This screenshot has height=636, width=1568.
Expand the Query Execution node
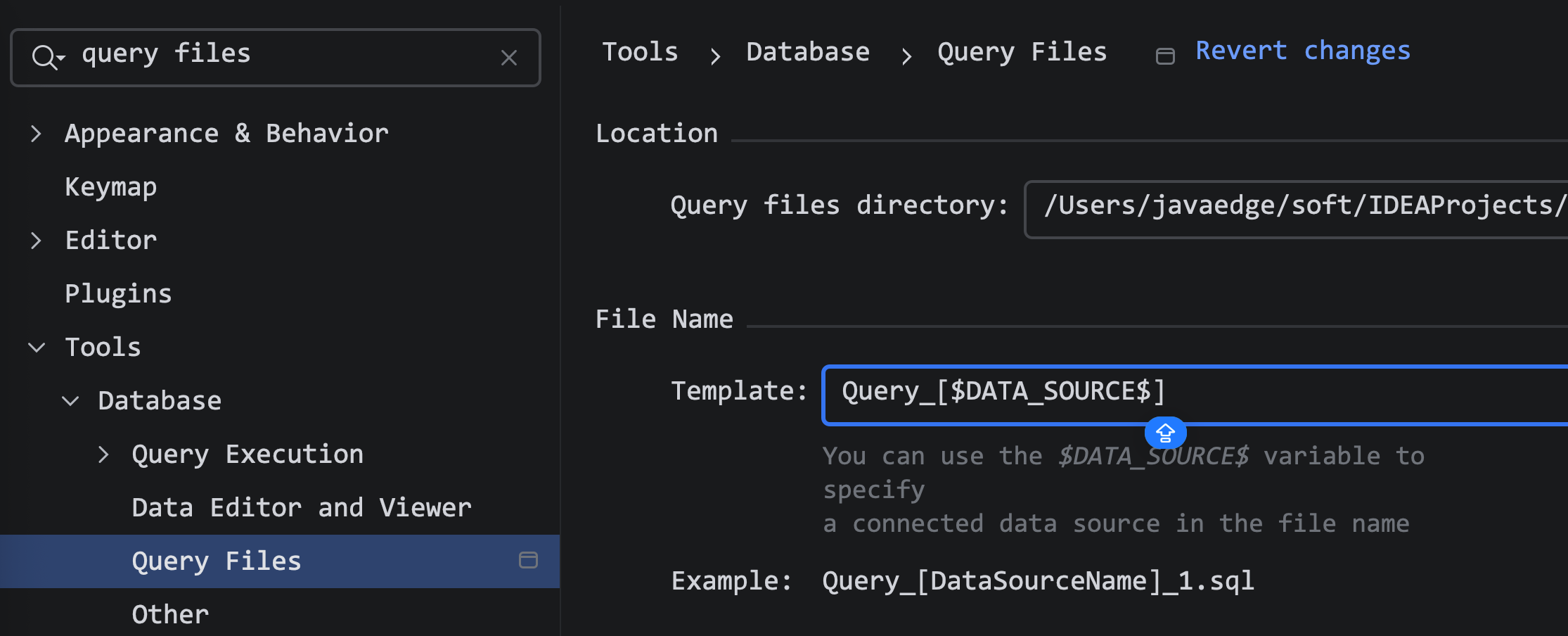pos(104,454)
